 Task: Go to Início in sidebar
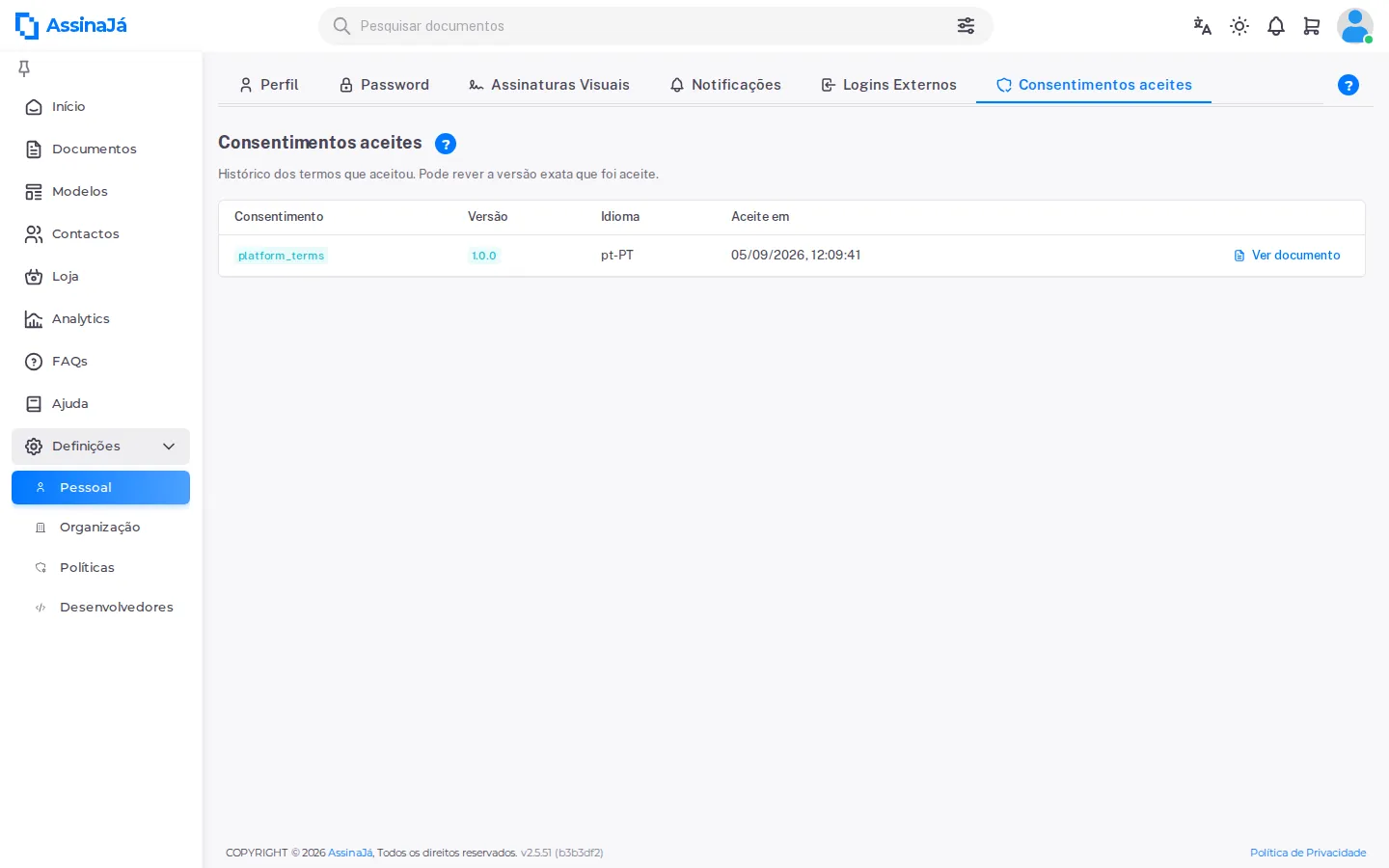point(100,107)
